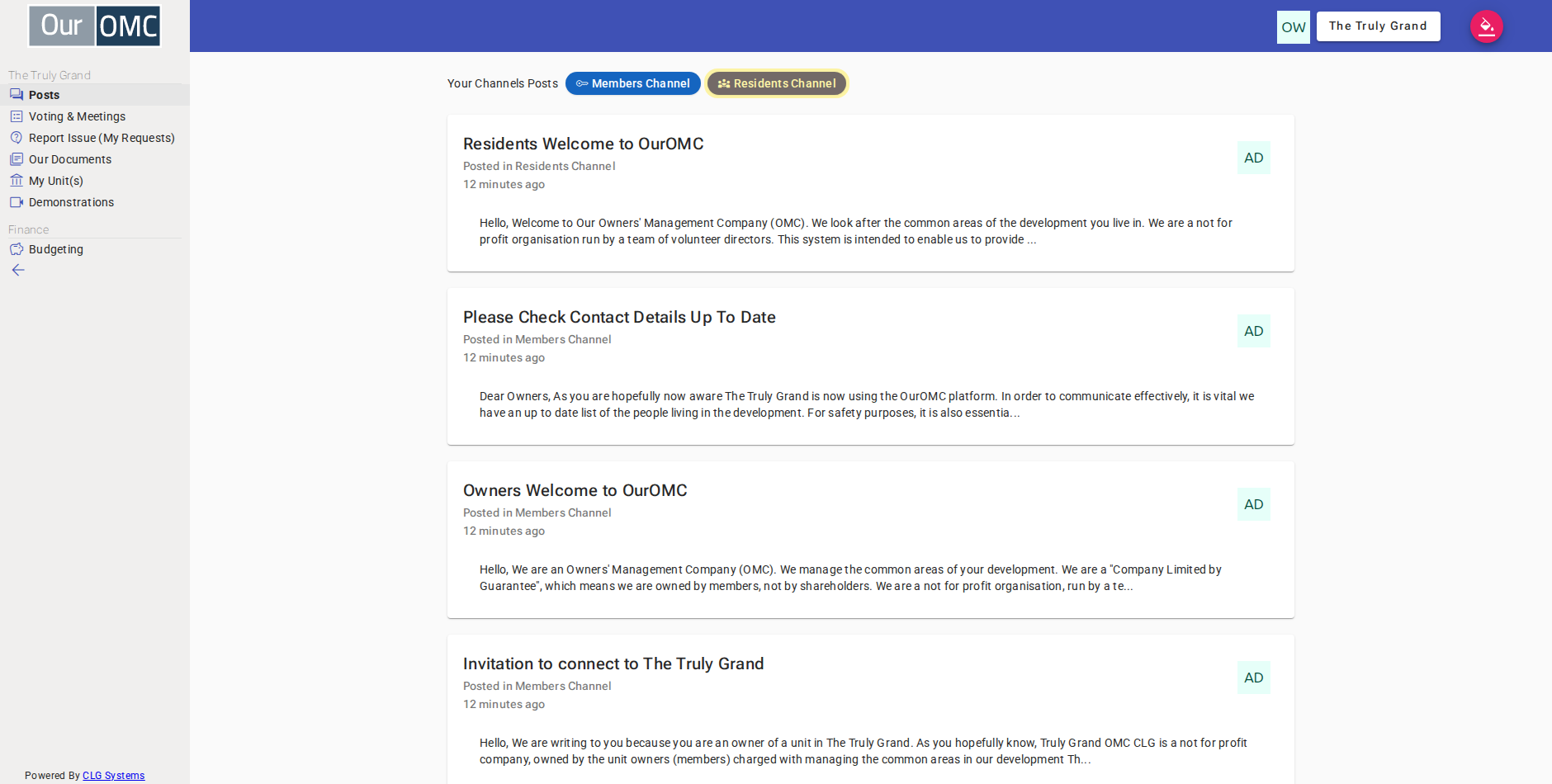Click the Report Issue question icon
The width and height of the screenshot is (1552, 784).
(17, 138)
